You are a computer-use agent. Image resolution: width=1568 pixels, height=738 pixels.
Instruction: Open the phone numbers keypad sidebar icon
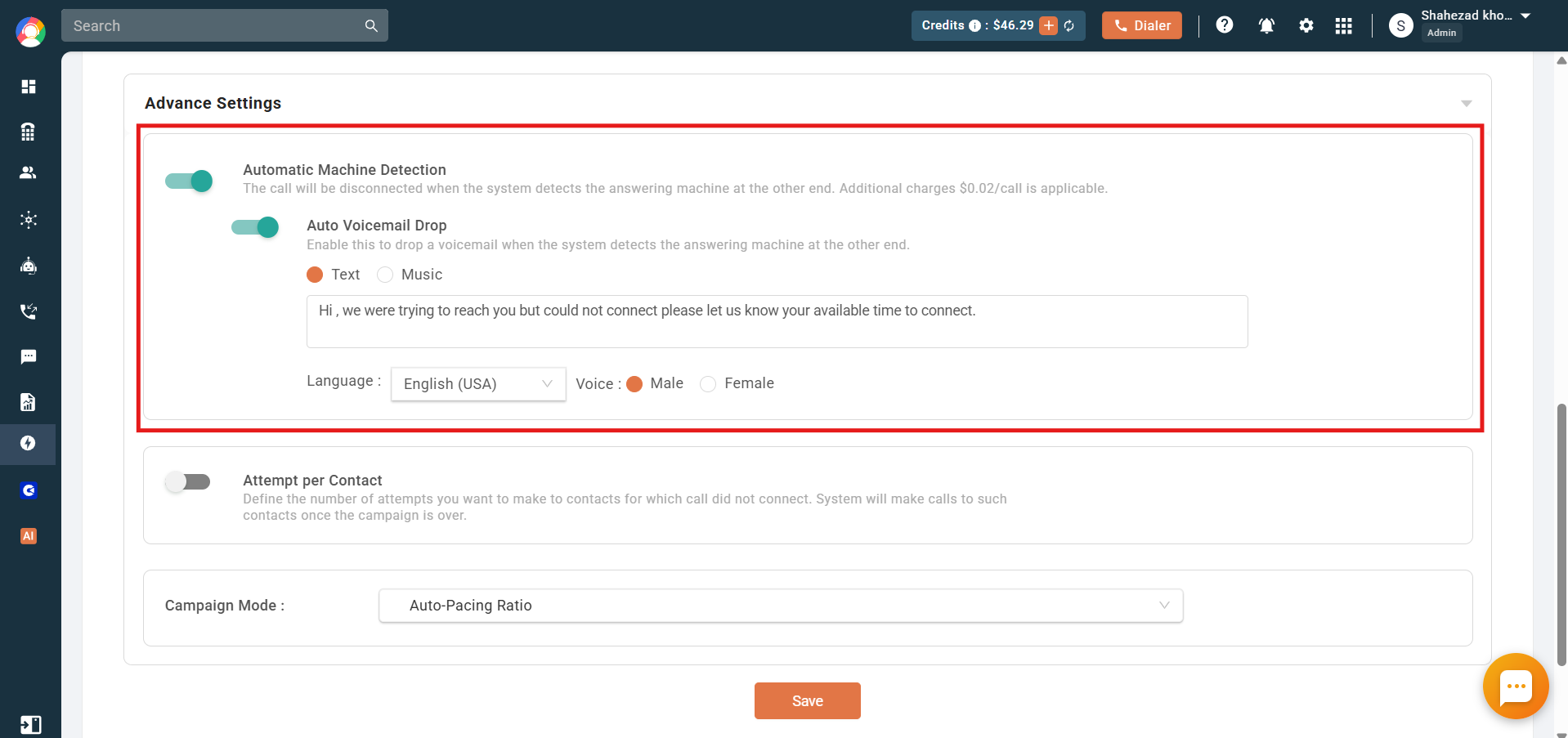[29, 132]
